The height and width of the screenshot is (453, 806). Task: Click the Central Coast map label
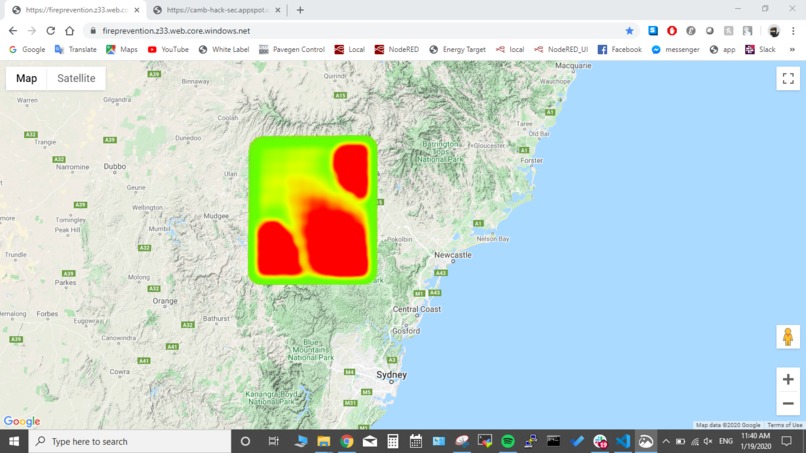pos(417,309)
